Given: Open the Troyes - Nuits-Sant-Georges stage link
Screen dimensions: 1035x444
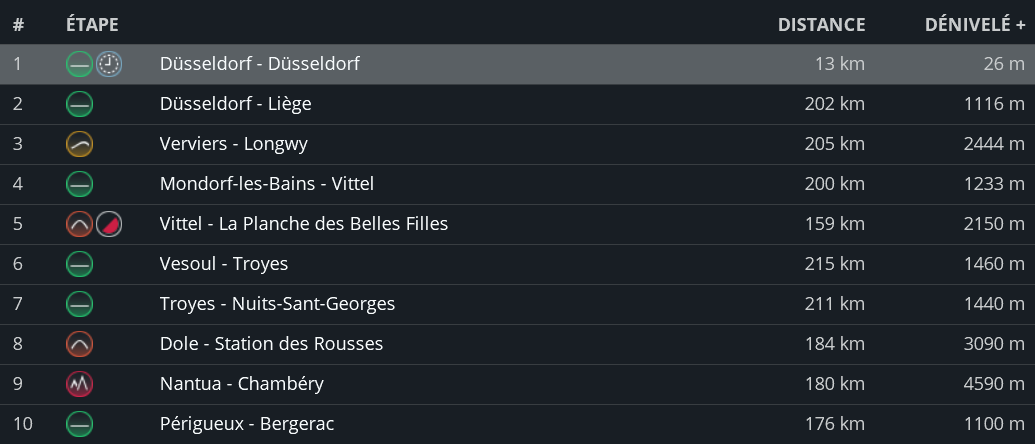Looking at the screenshot, I should [x=277, y=304].
